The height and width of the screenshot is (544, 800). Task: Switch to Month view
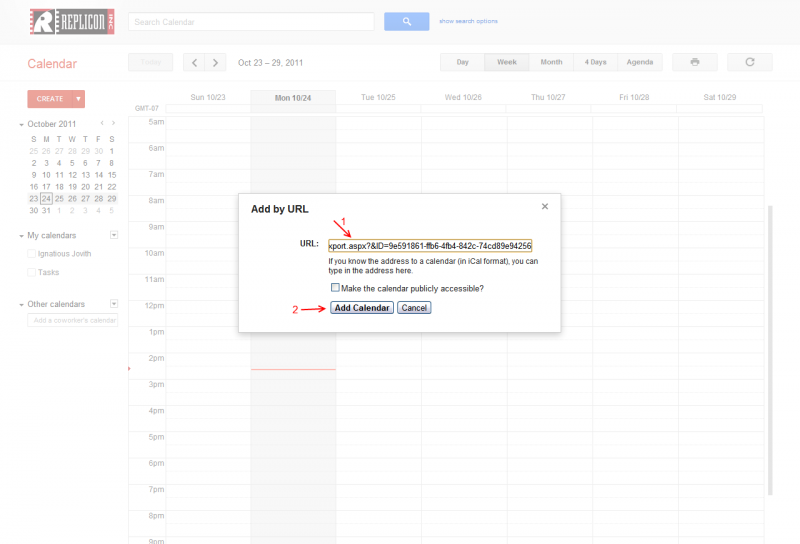pyautogui.click(x=551, y=62)
